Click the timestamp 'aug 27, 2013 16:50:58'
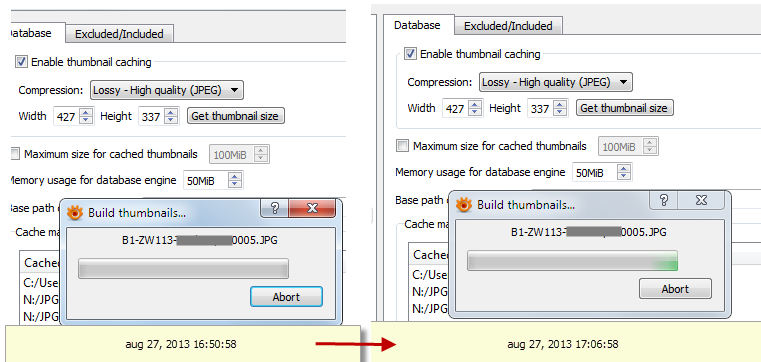 coord(181,344)
